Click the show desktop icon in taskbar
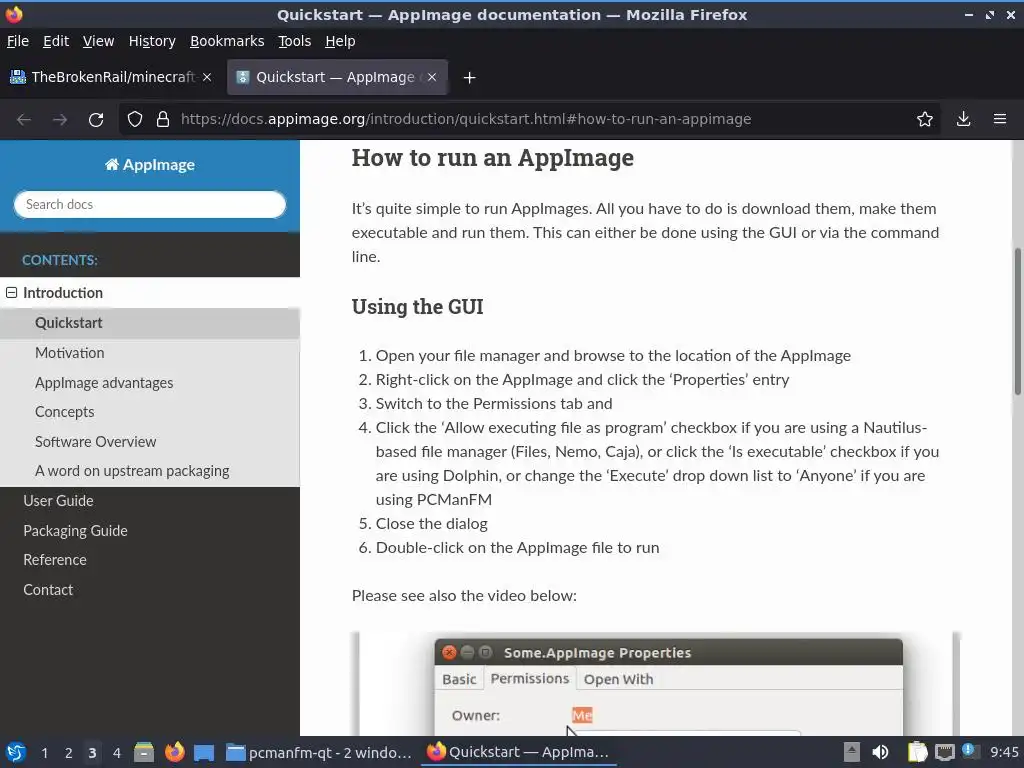 (204, 752)
